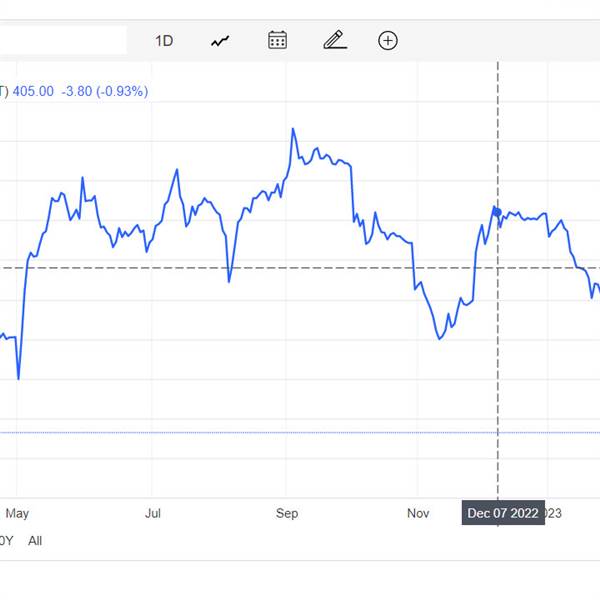Click the circled plus compare icon

click(x=388, y=41)
